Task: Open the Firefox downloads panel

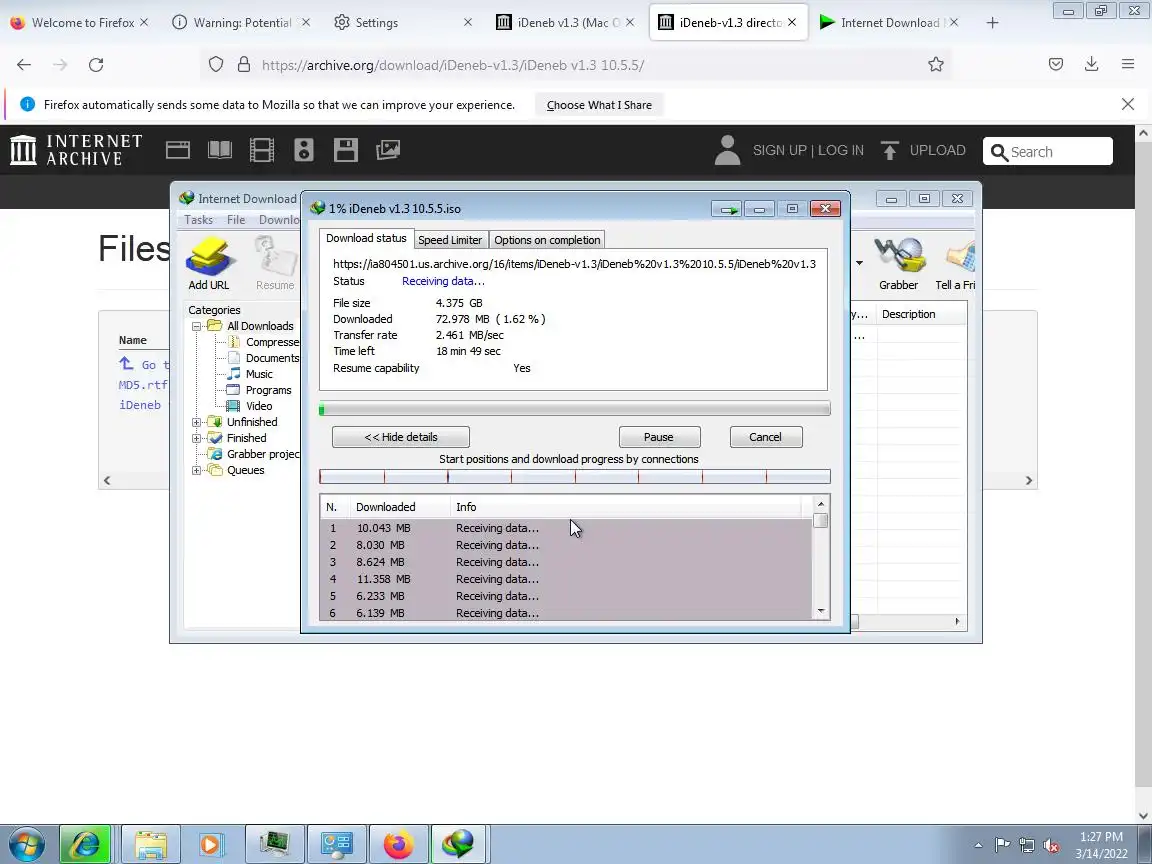Action: click(1092, 65)
